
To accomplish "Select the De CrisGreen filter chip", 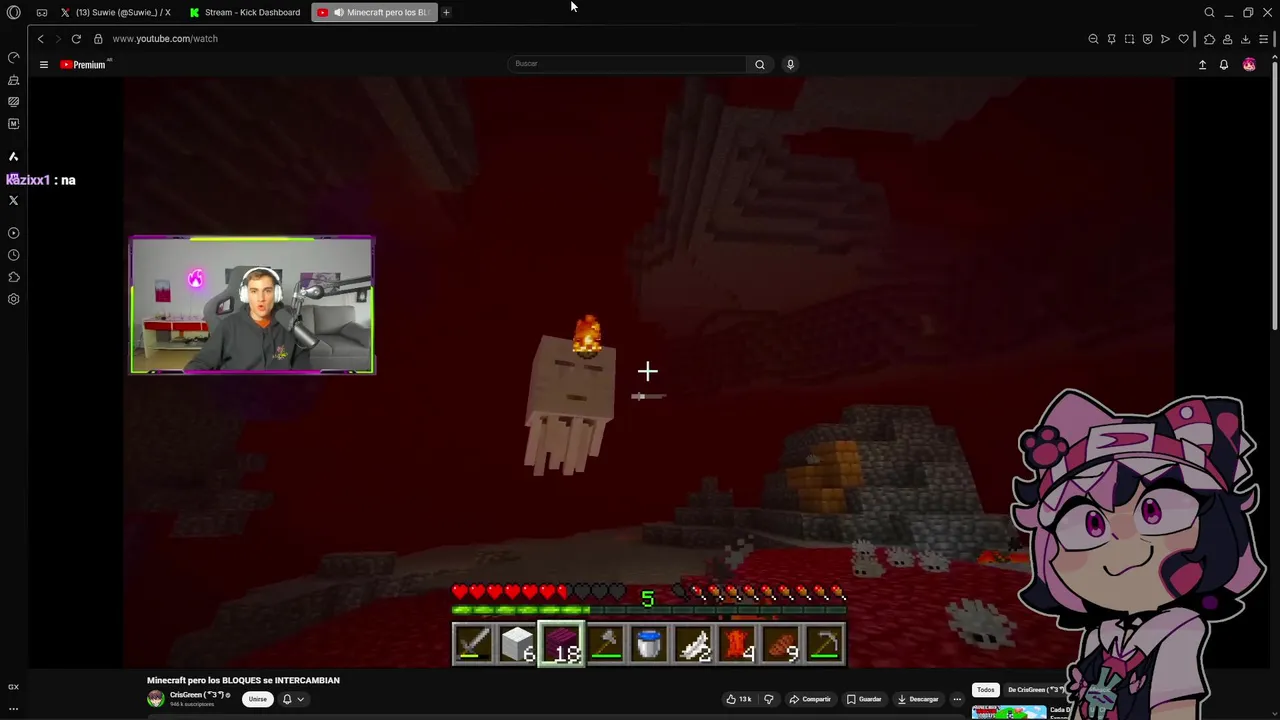I will pyautogui.click(x=1036, y=690).
